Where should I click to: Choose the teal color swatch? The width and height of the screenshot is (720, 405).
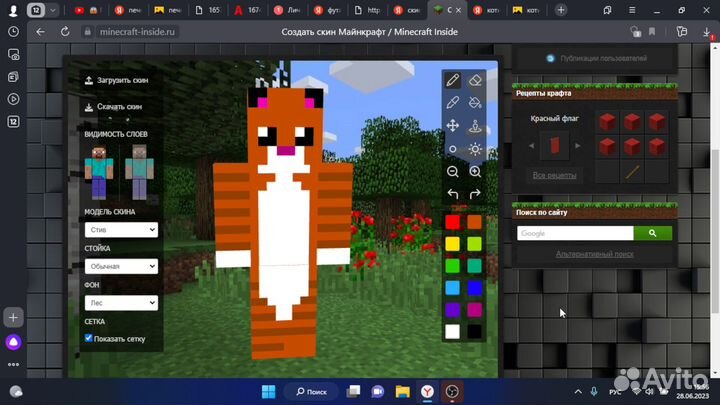[474, 266]
